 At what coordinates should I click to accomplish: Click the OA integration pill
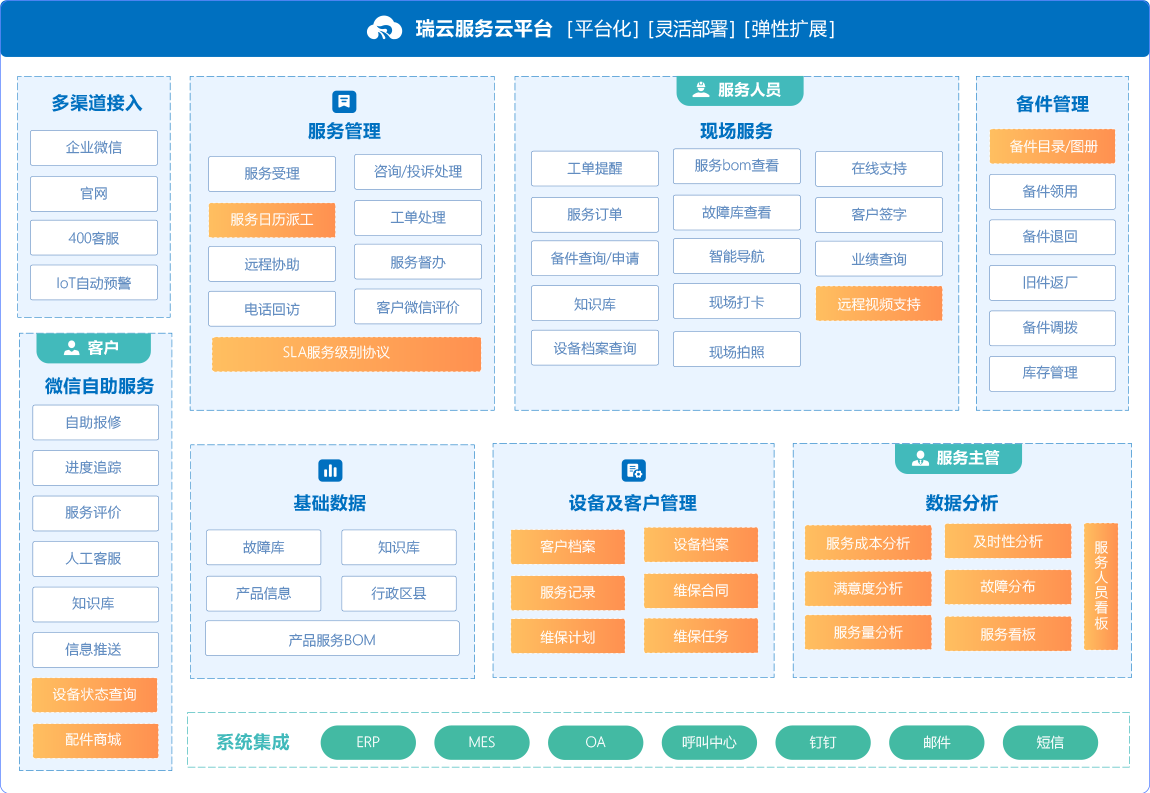[x=596, y=742]
